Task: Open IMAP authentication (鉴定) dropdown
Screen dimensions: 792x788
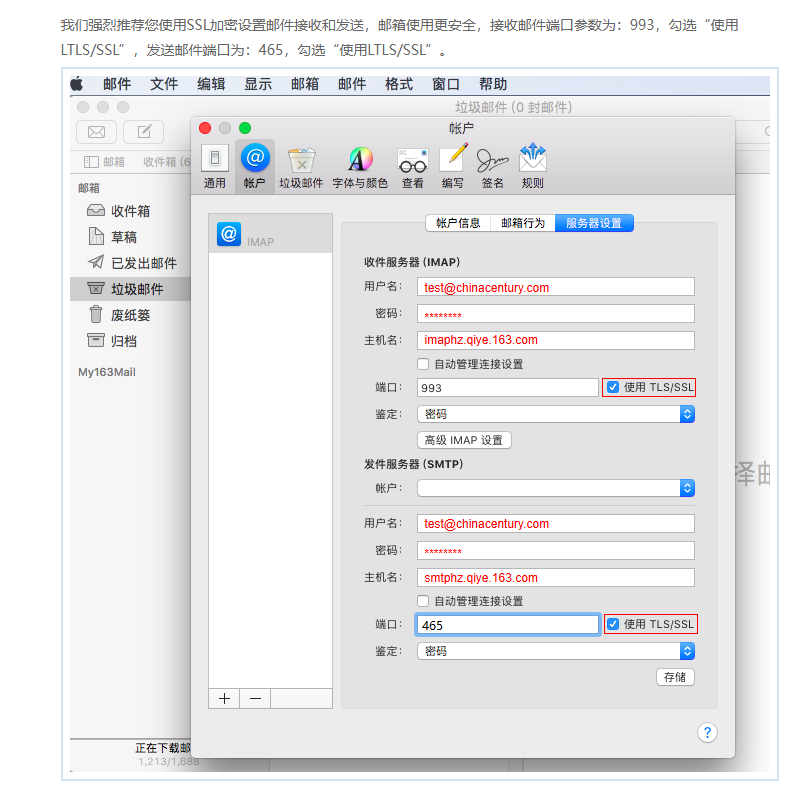Action: pos(556,414)
